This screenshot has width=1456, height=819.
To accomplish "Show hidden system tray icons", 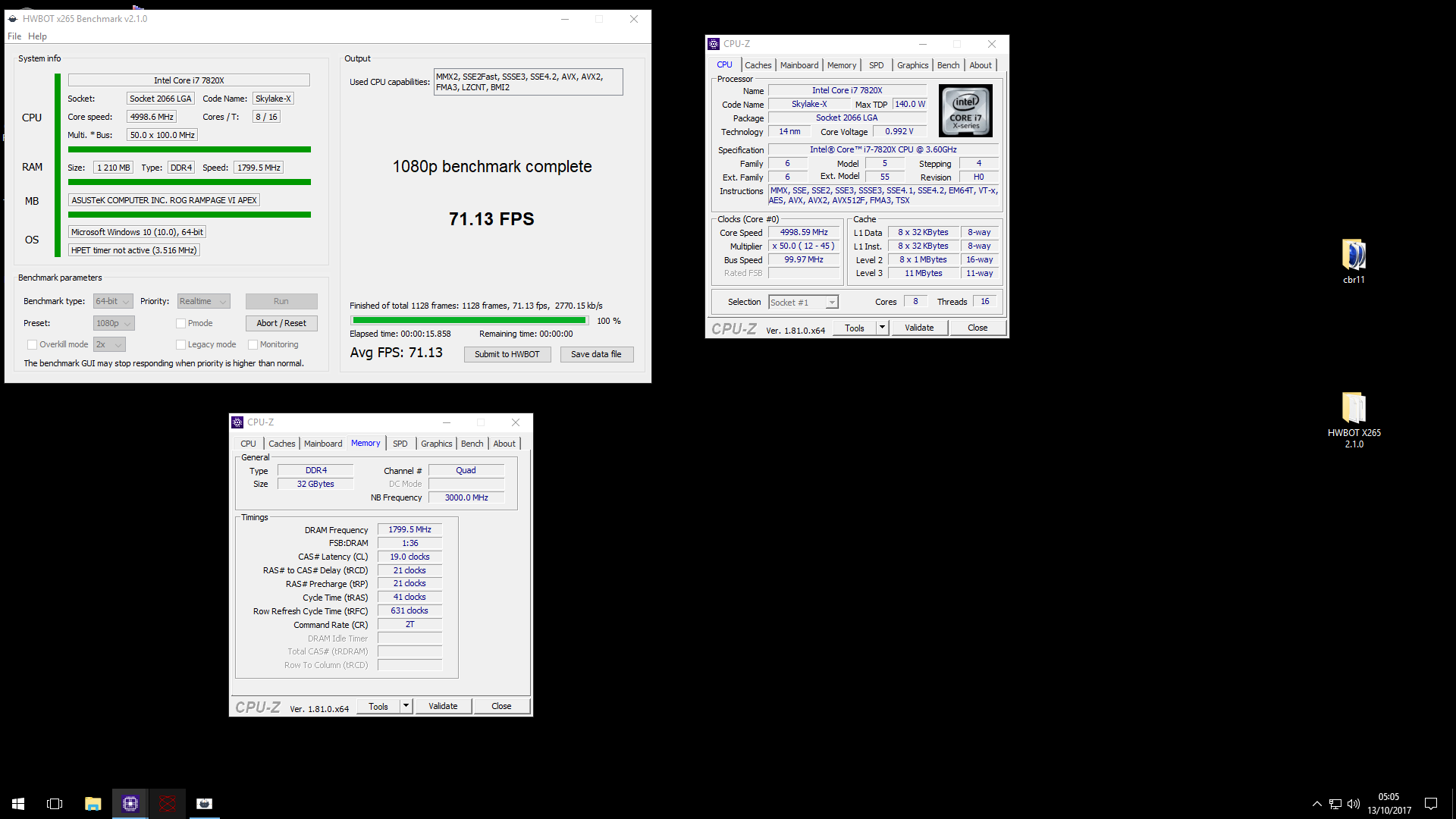I will pos(1316,804).
